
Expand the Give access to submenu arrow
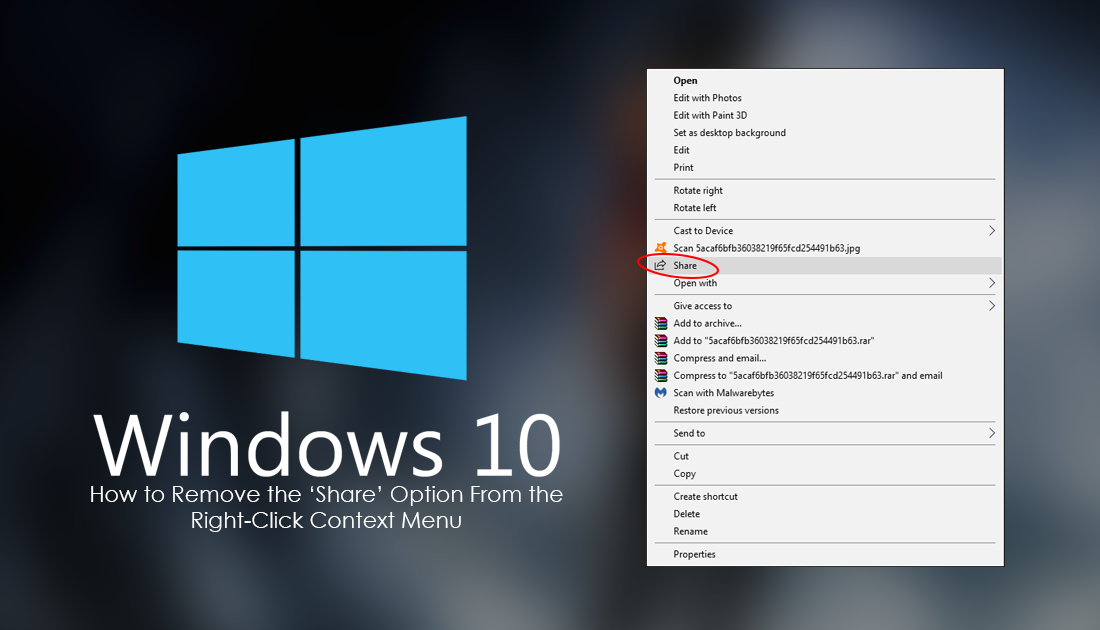click(x=991, y=306)
